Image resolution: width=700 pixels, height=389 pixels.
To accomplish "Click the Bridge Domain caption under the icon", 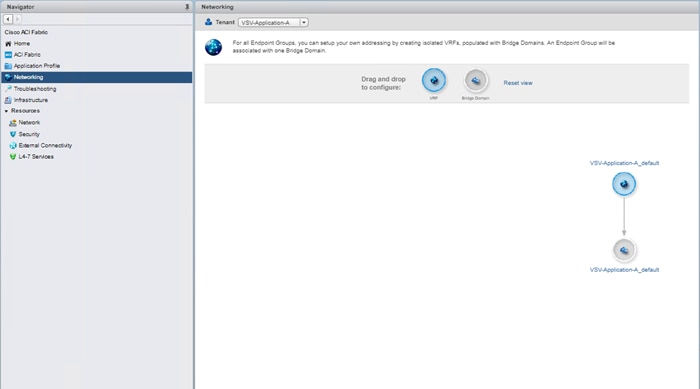I will (475, 98).
